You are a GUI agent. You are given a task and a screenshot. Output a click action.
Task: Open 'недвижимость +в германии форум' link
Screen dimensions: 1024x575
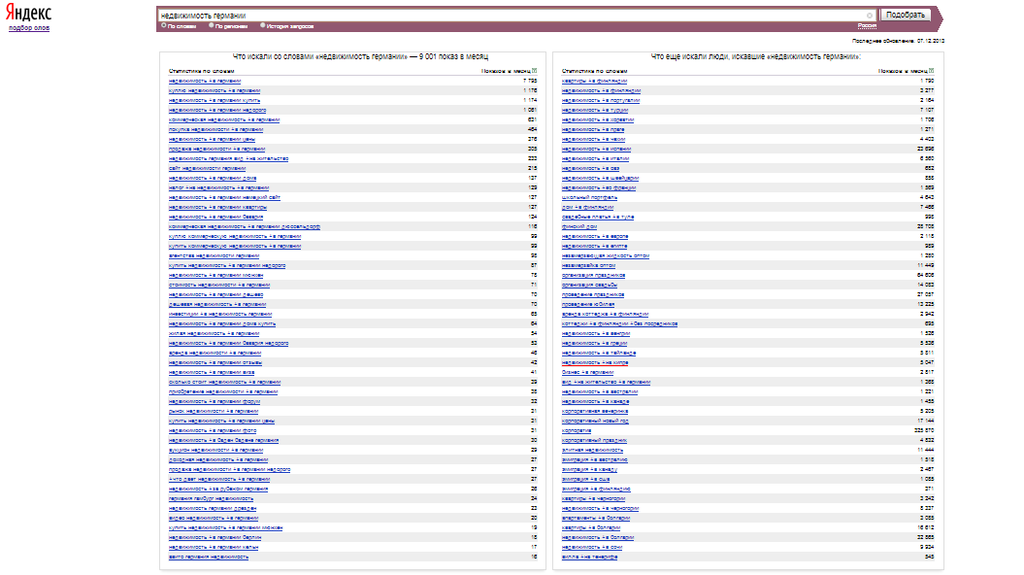click(x=214, y=401)
